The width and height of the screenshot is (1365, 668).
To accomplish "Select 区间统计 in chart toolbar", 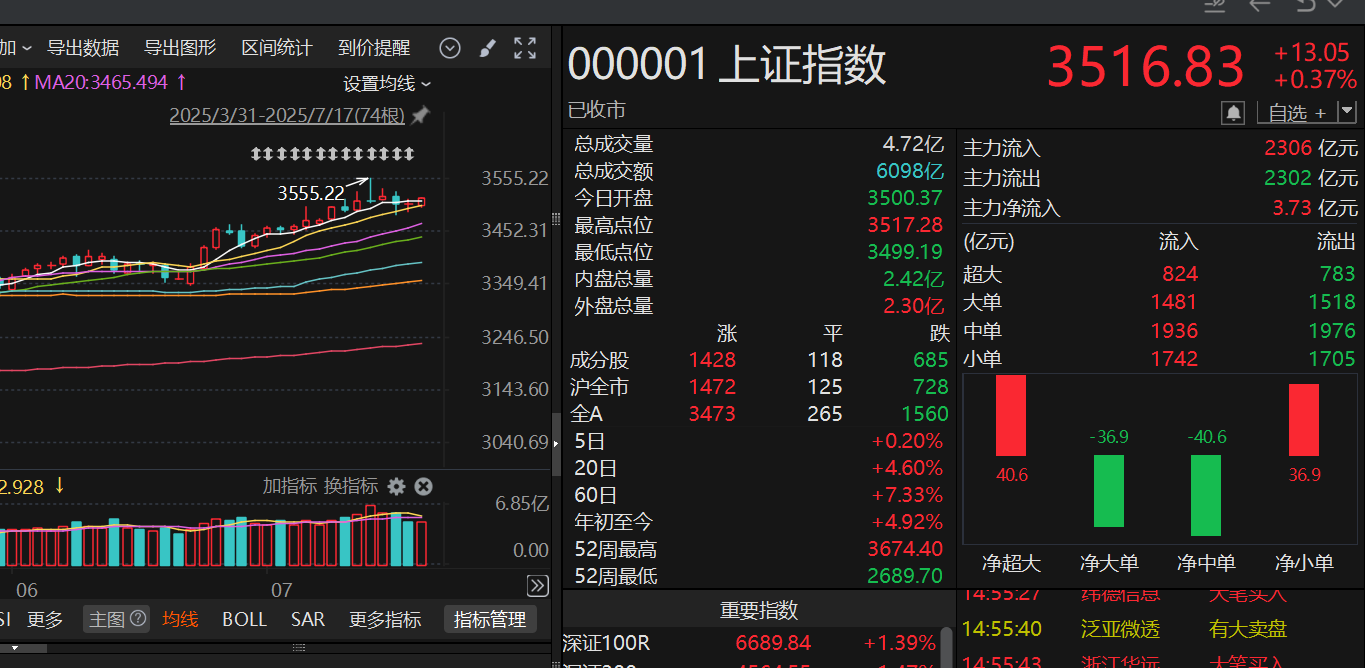I will point(277,48).
